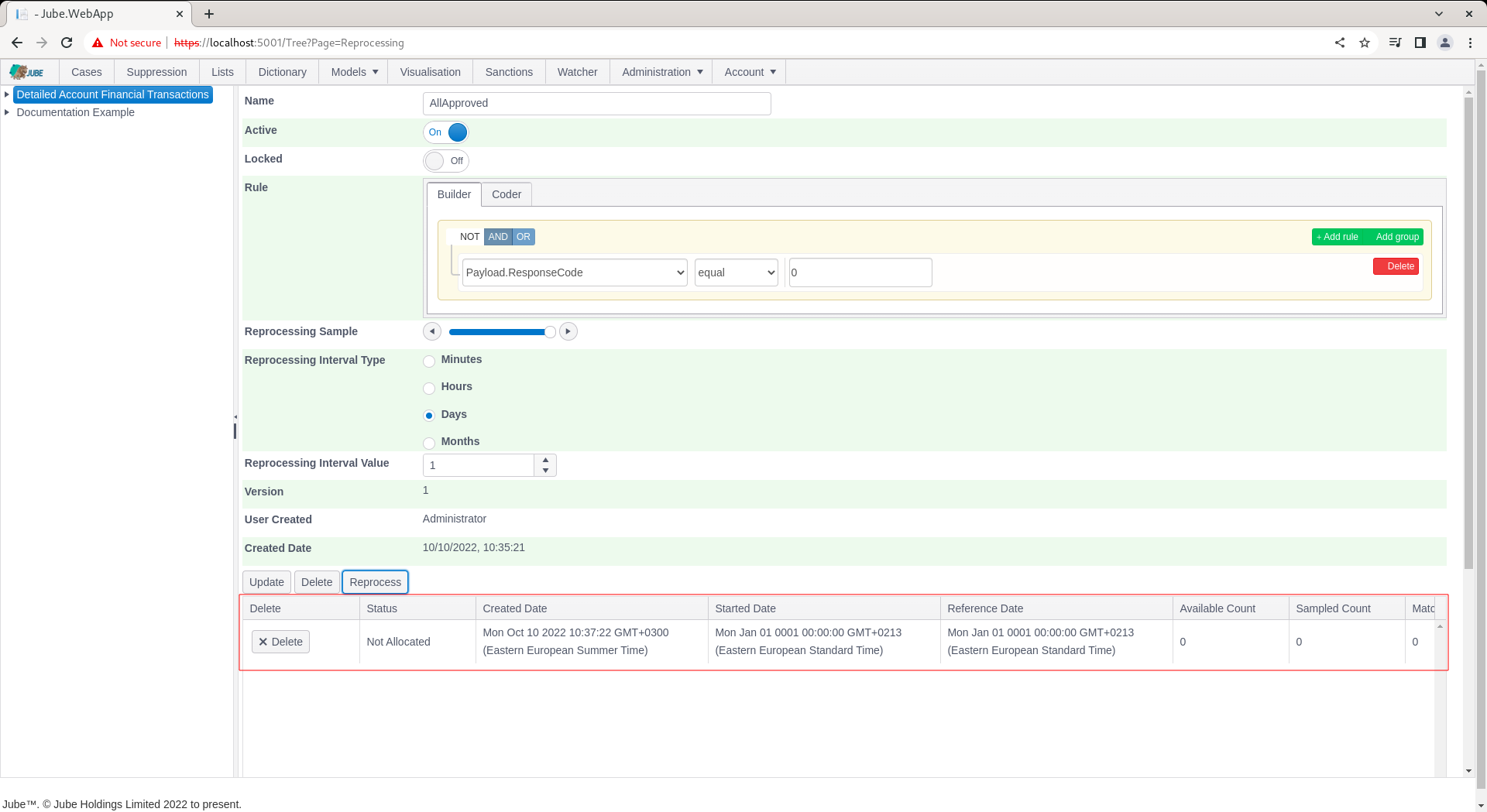
Task: Click the browser address bar URL
Action: pyautogui.click(x=289, y=43)
